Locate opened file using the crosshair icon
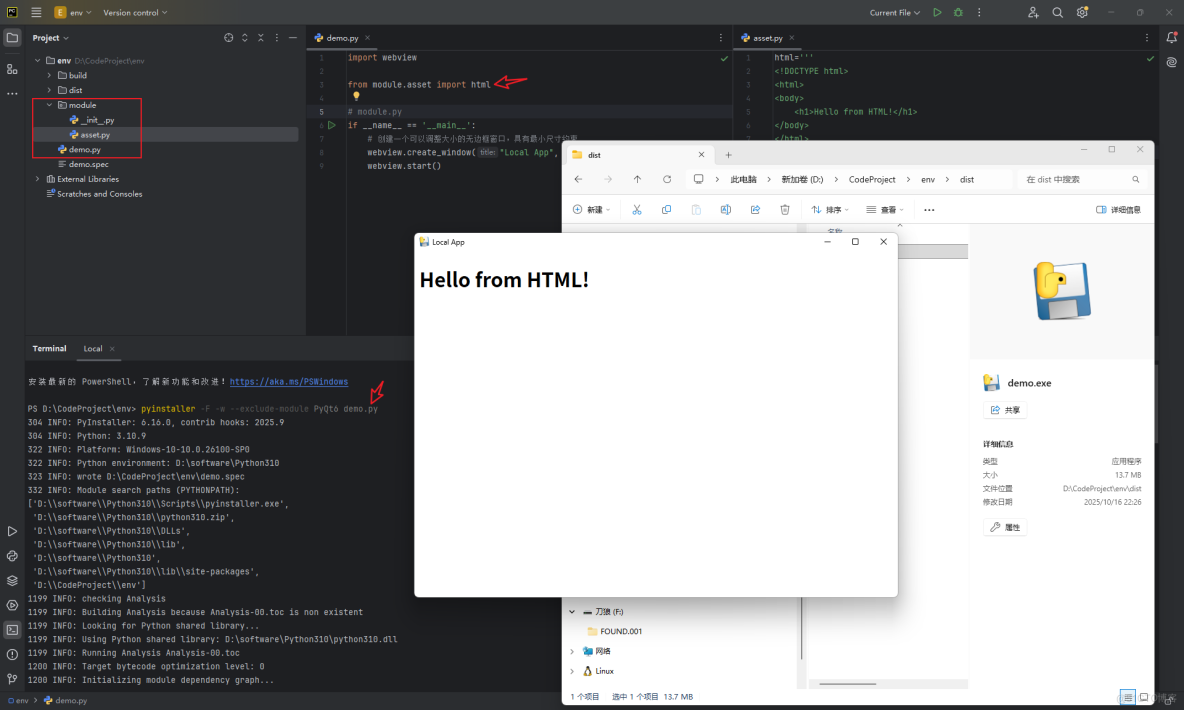Image resolution: width=1184 pixels, height=710 pixels. click(x=229, y=37)
